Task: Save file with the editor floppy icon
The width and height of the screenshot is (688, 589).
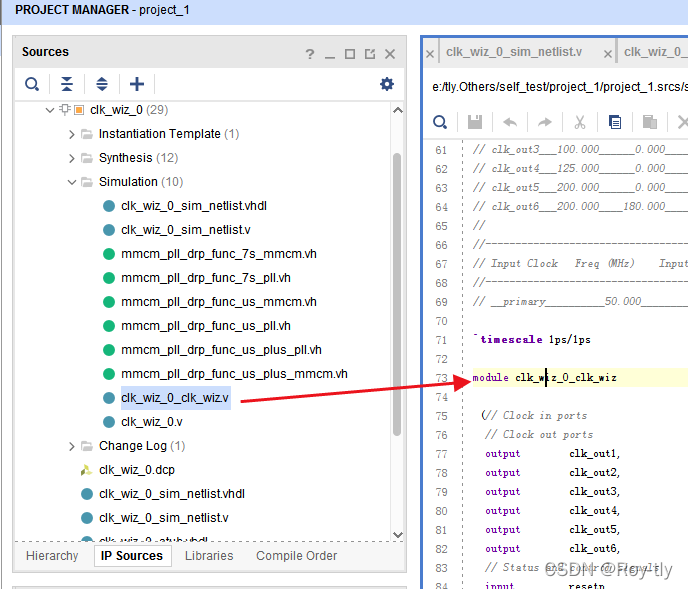Action: coord(475,122)
